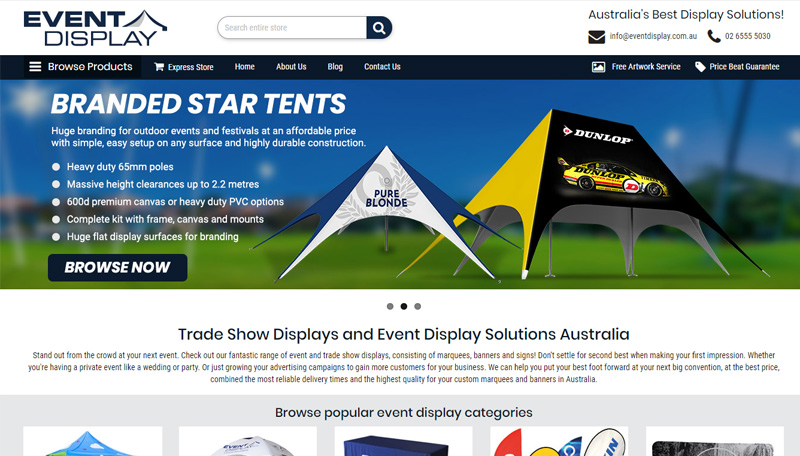Image resolution: width=800 pixels, height=456 pixels.
Task: Click the envelope email icon
Action: point(596,37)
